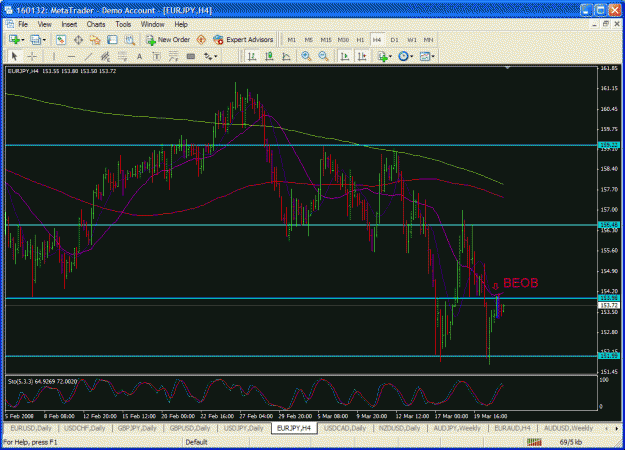Switch chart to candlesticks mode

tap(269, 56)
